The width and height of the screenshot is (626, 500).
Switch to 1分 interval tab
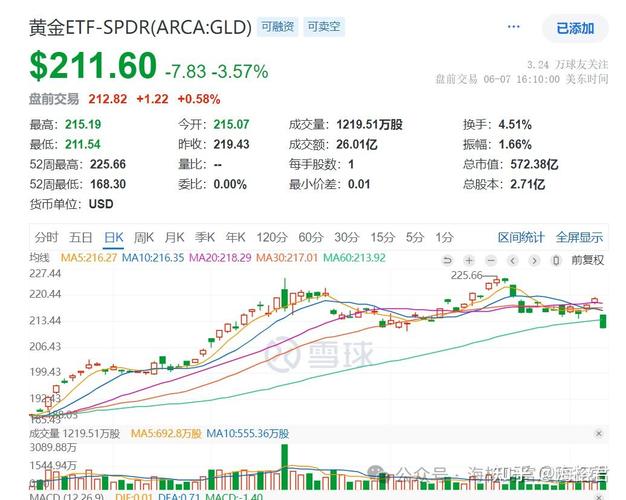tap(444, 237)
